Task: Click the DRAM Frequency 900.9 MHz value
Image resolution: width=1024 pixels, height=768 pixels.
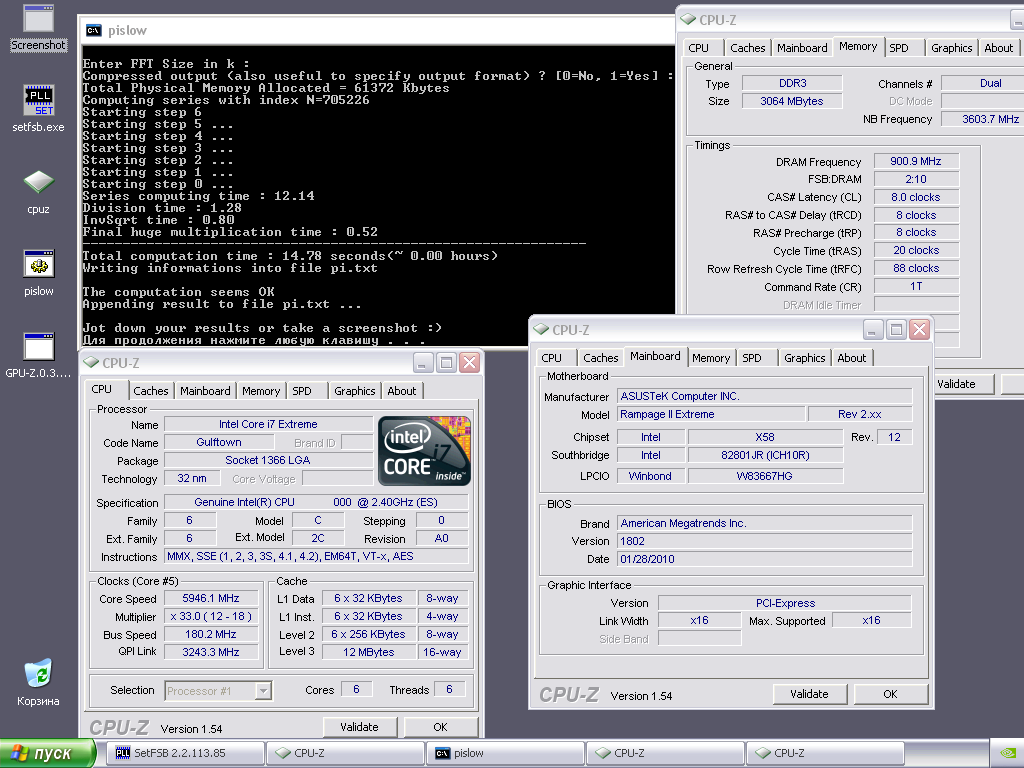Action: (x=916, y=161)
